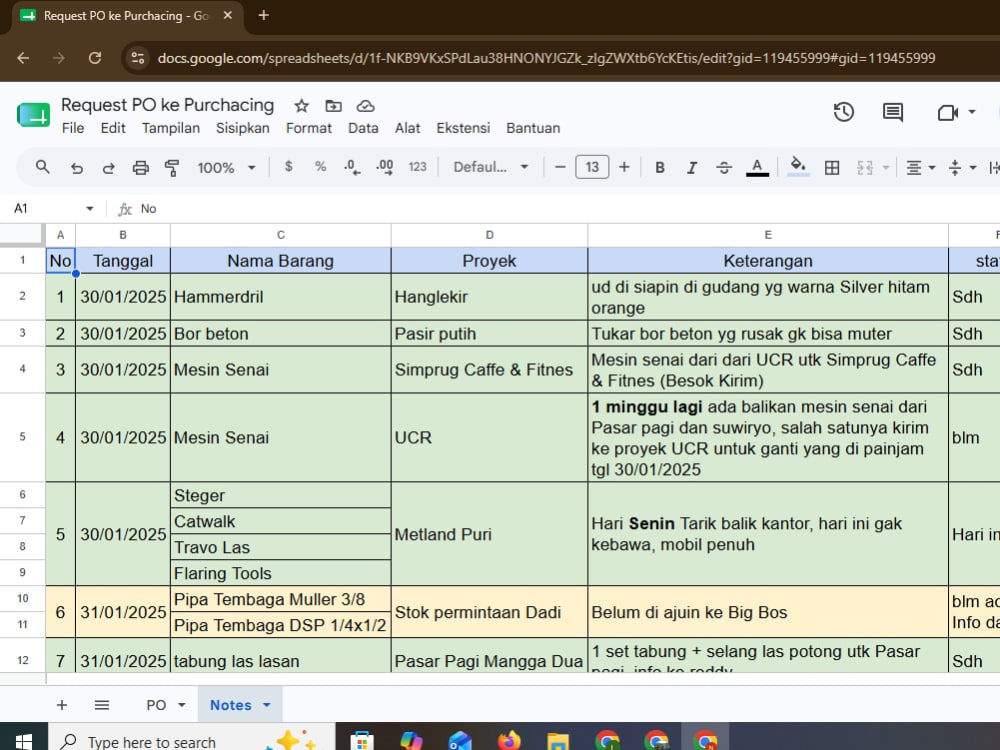Format as currency with the dollar icon
The height and width of the screenshot is (750, 1000).
288,167
